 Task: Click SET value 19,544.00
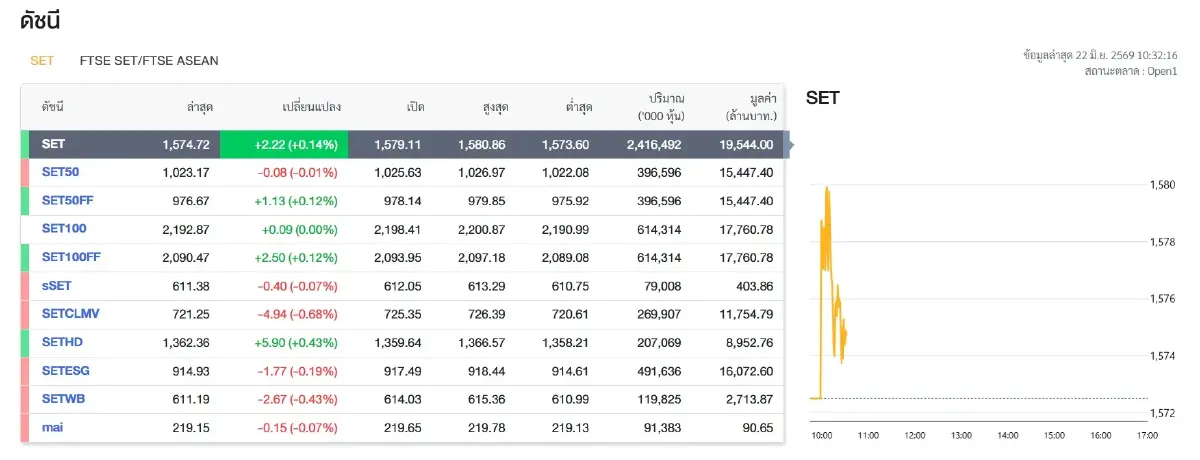(748, 144)
